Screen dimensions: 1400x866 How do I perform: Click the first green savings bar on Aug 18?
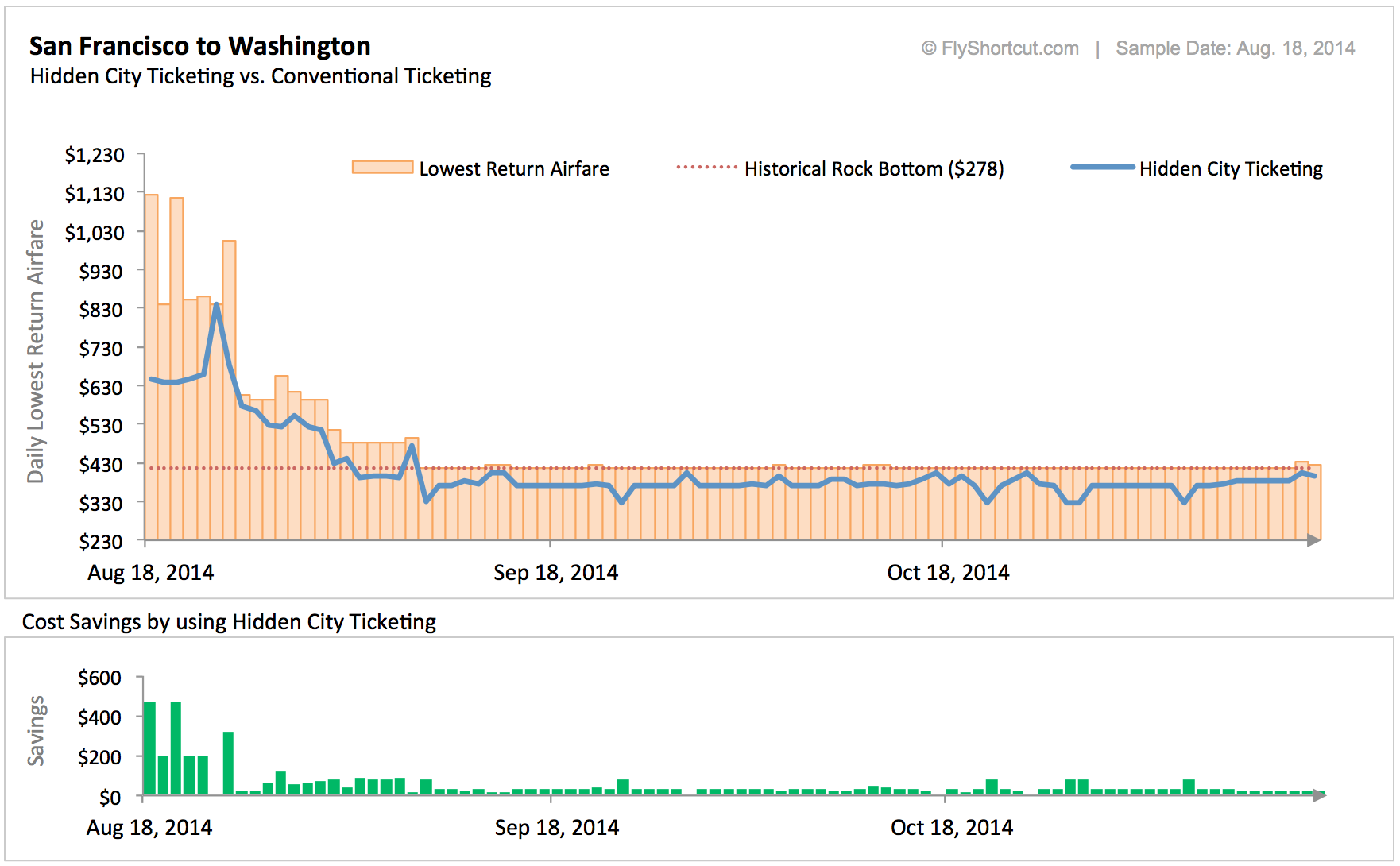(149, 748)
